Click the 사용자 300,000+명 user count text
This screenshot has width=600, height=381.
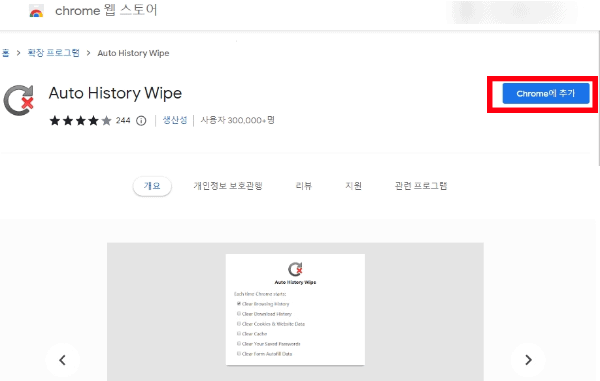pyautogui.click(x=238, y=120)
